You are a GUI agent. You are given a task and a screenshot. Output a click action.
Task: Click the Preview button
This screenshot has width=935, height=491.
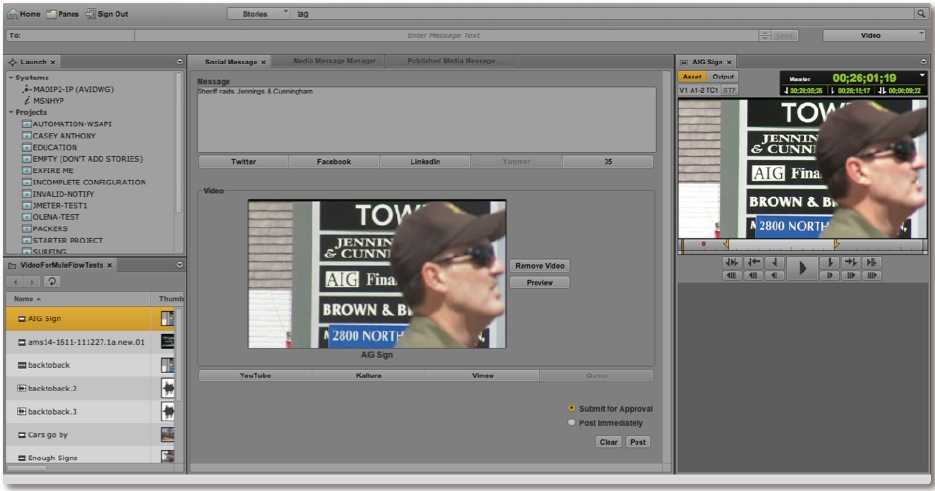(540, 283)
